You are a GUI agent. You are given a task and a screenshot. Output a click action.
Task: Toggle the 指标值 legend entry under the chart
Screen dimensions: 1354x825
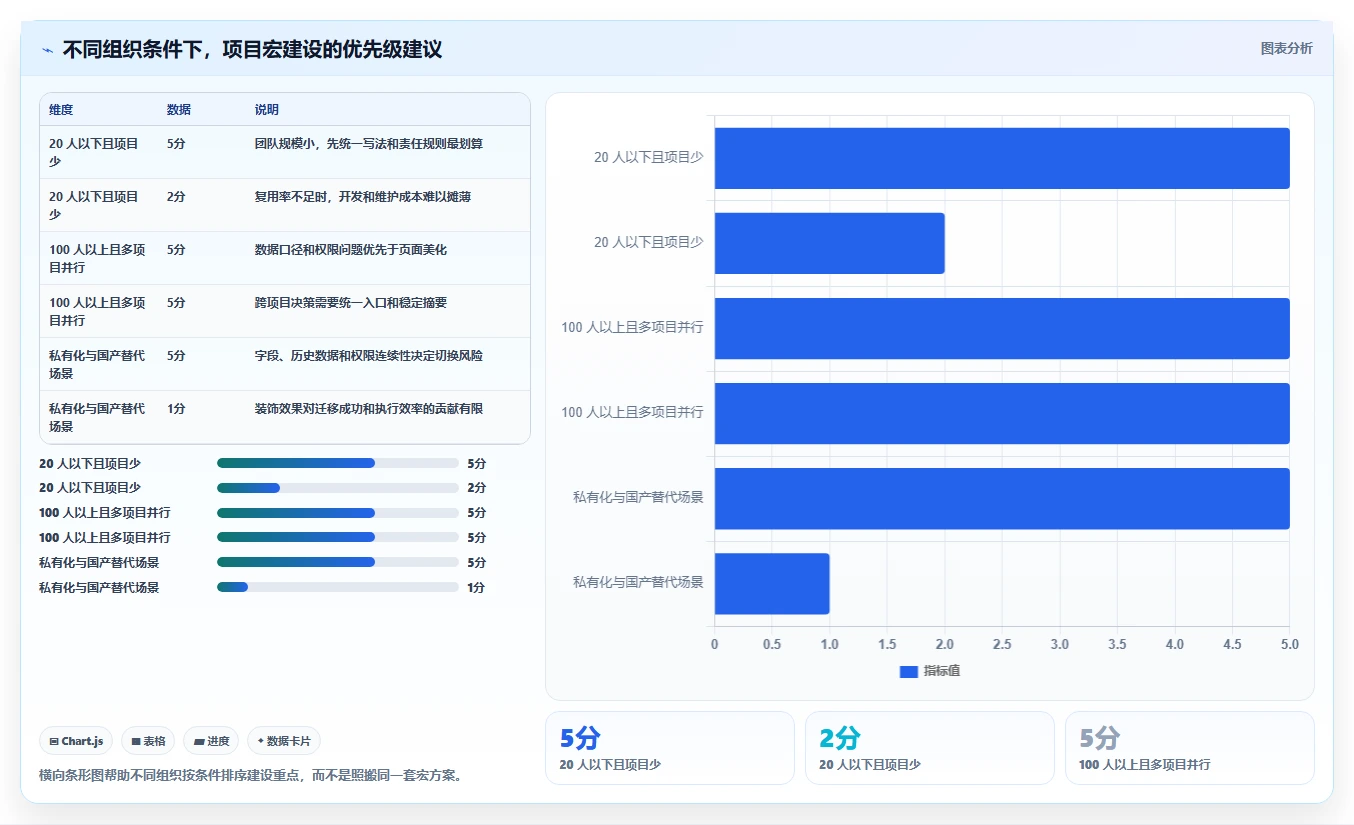pyautogui.click(x=930, y=671)
